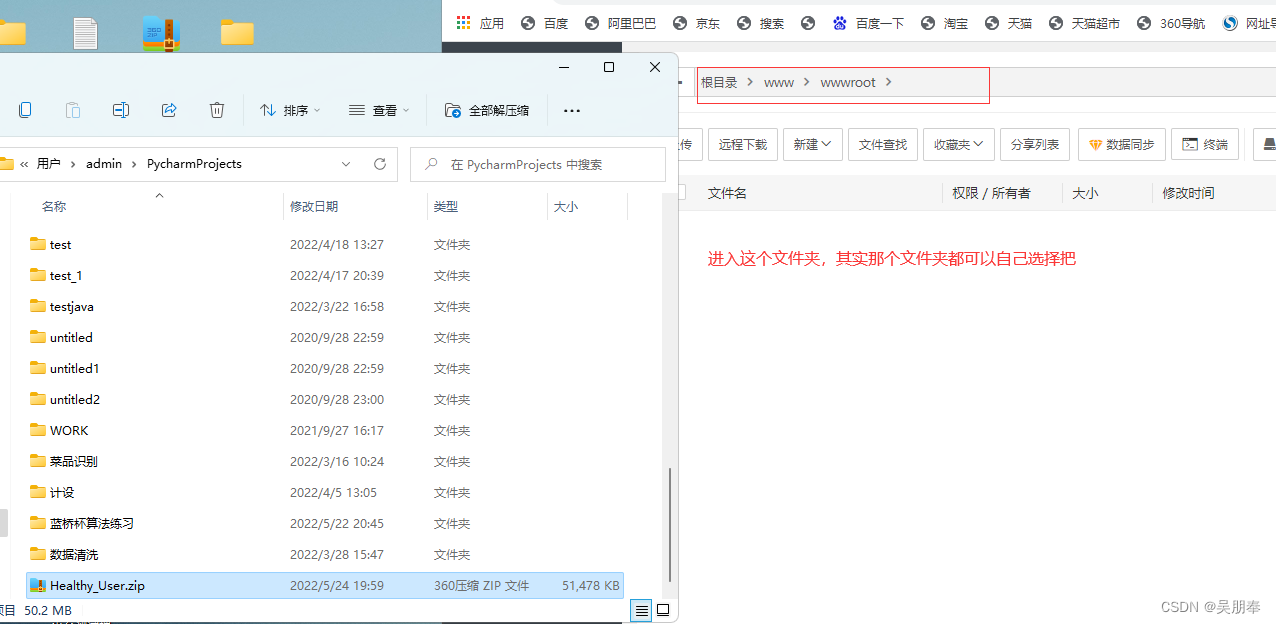Click the 远程下载 remote download button

pos(742,144)
